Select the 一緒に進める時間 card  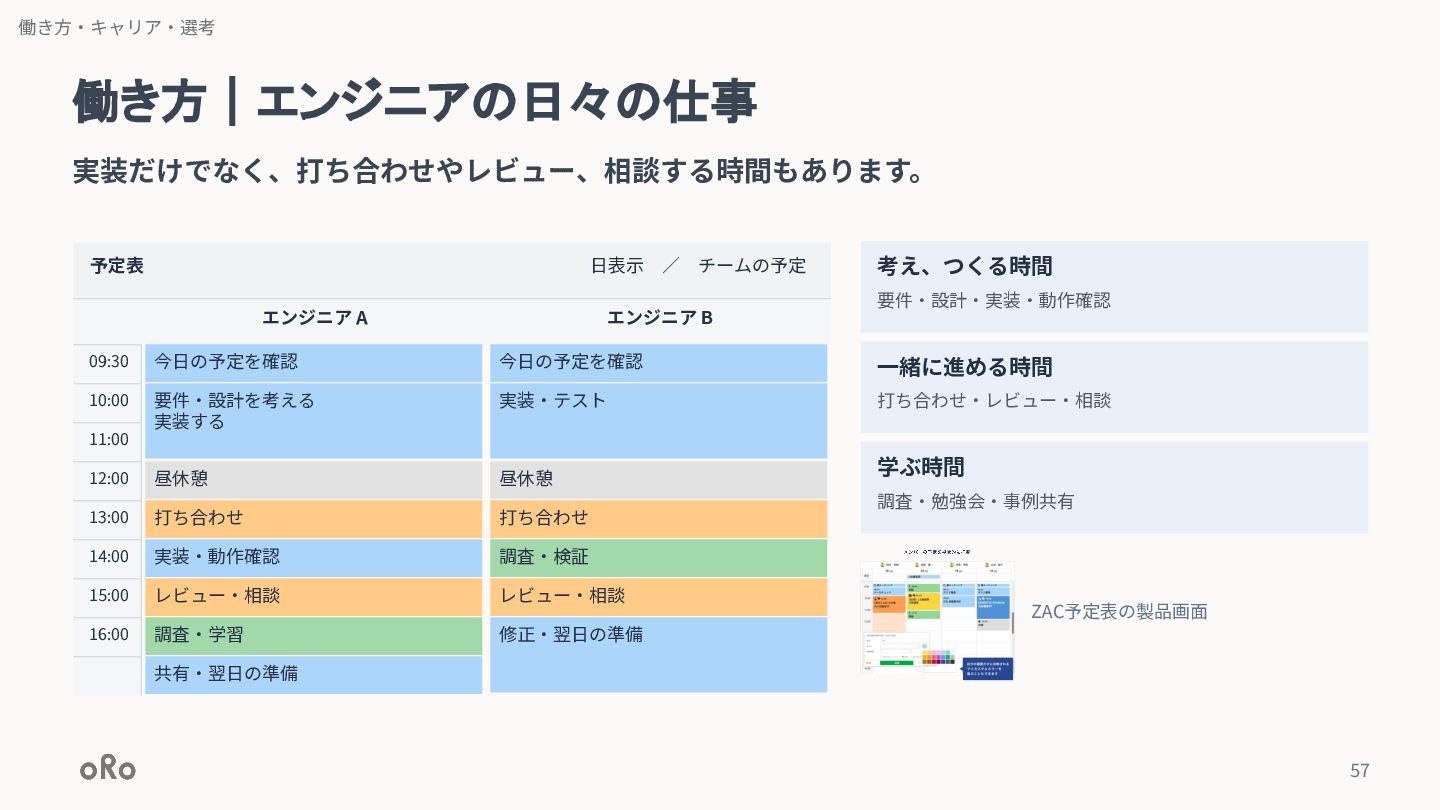tap(1114, 387)
